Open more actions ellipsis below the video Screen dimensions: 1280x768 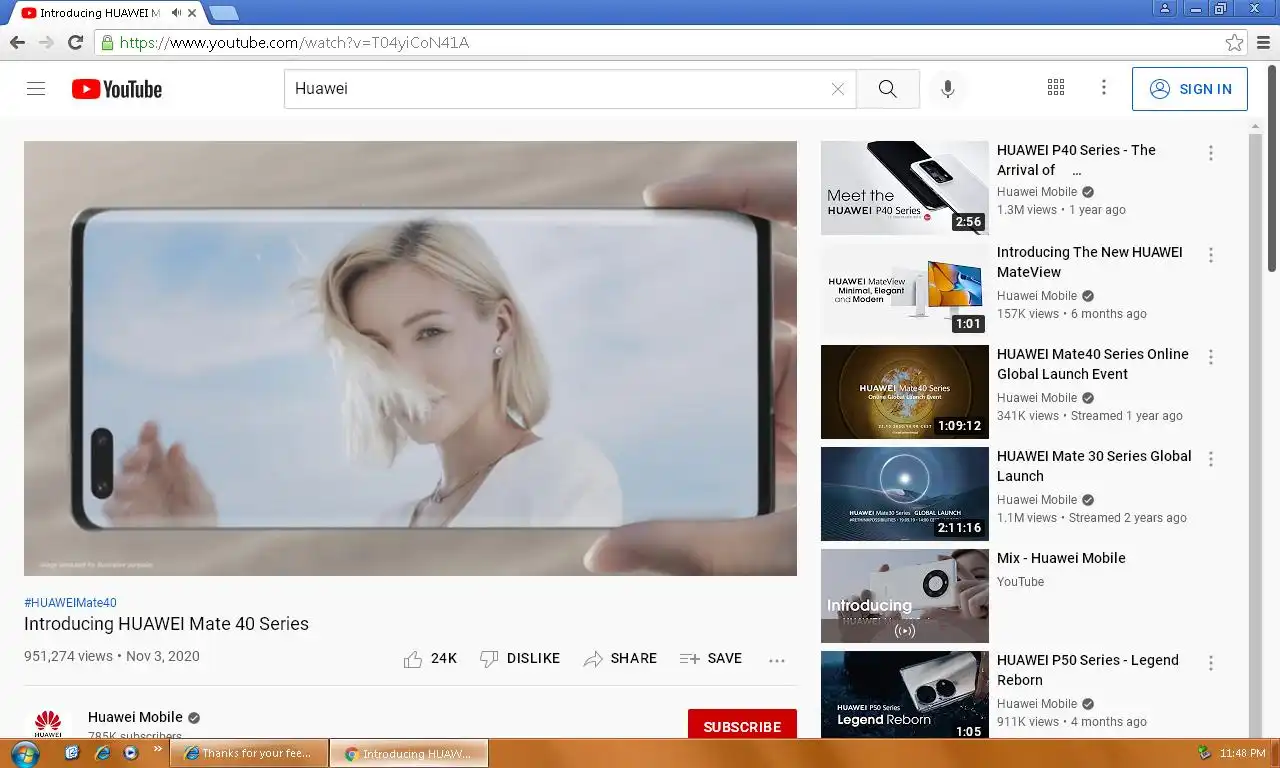(x=777, y=660)
